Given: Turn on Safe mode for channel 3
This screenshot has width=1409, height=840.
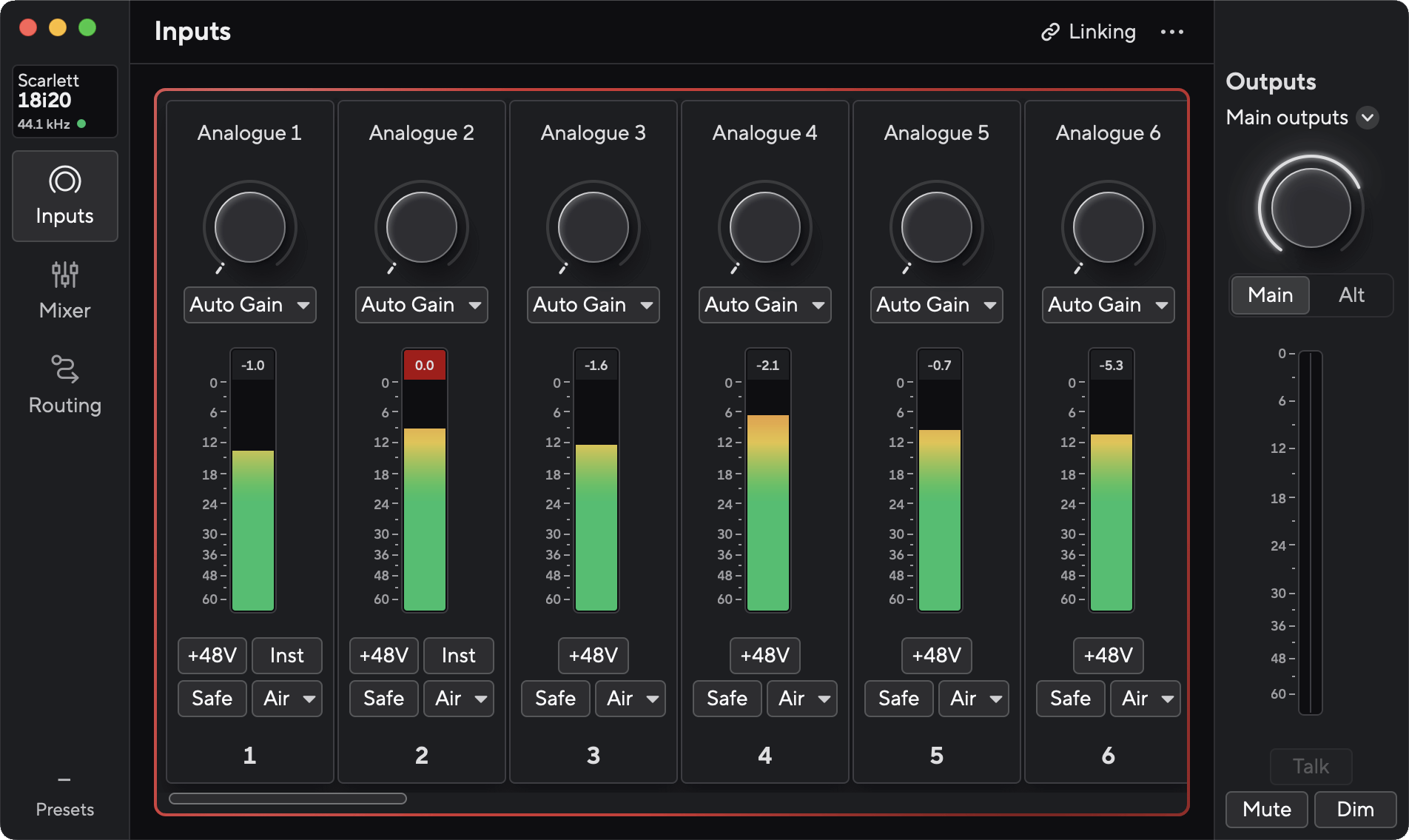Looking at the screenshot, I should point(556,699).
